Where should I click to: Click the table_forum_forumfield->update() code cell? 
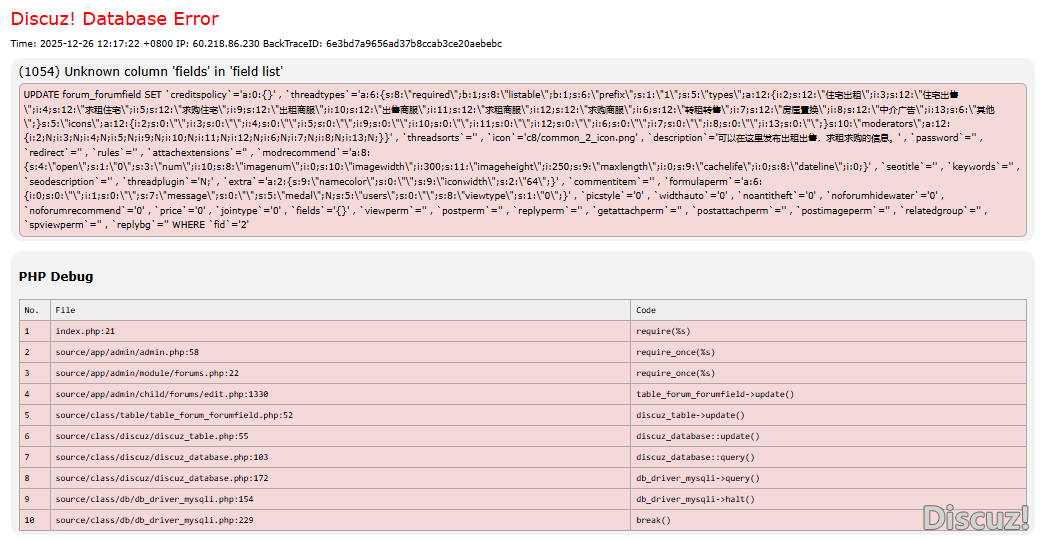[x=715, y=394]
